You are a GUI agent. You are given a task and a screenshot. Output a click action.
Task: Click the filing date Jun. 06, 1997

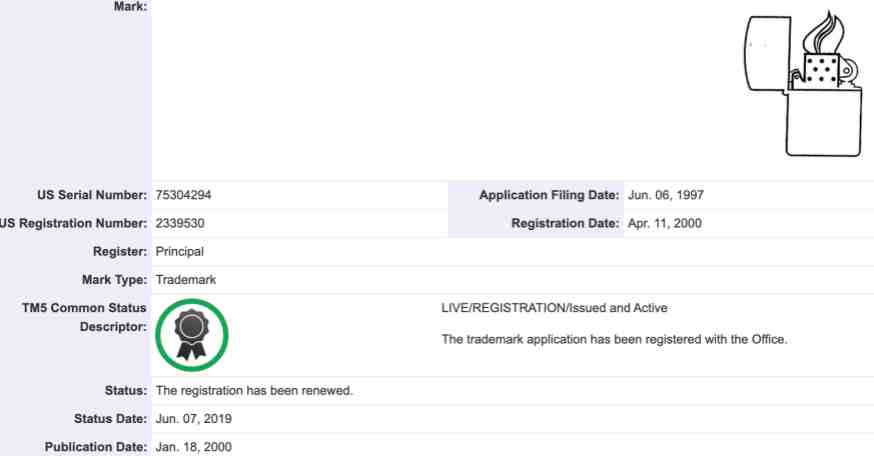pyautogui.click(x=666, y=195)
